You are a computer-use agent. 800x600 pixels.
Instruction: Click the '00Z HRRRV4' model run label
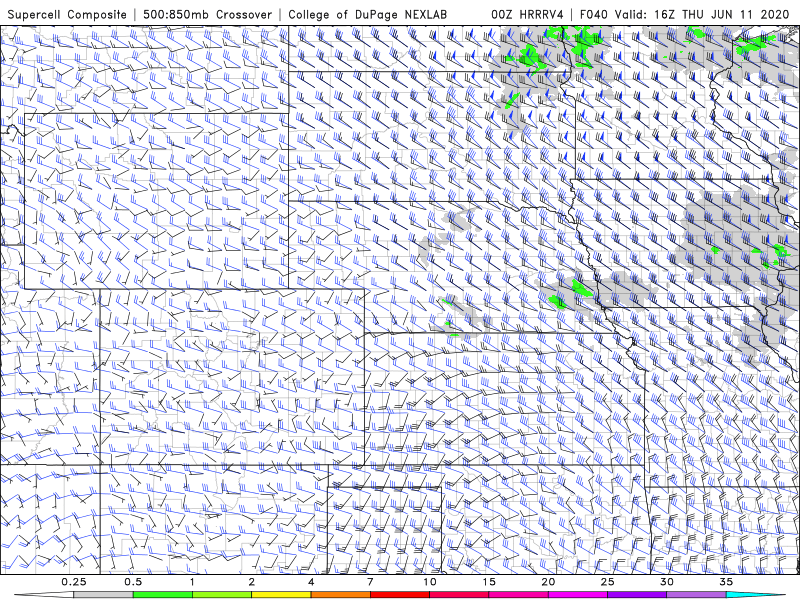point(527,14)
